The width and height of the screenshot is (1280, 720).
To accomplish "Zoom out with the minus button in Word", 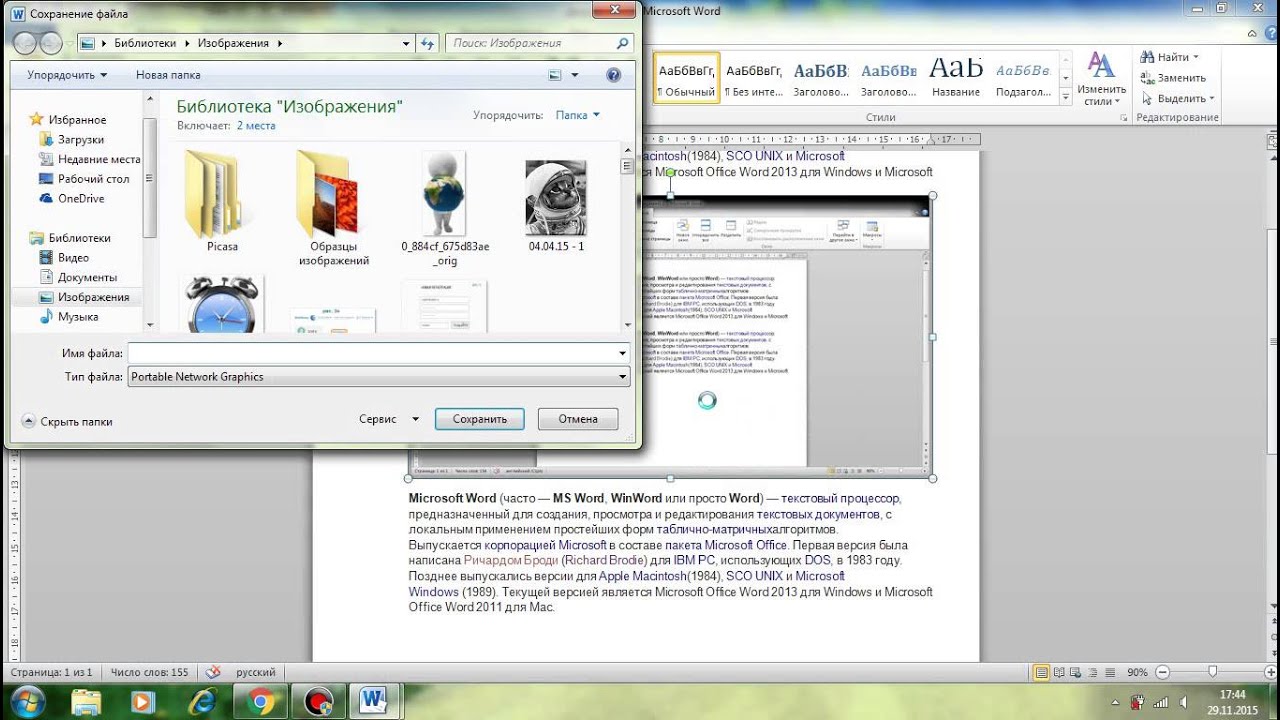I will [1162, 672].
